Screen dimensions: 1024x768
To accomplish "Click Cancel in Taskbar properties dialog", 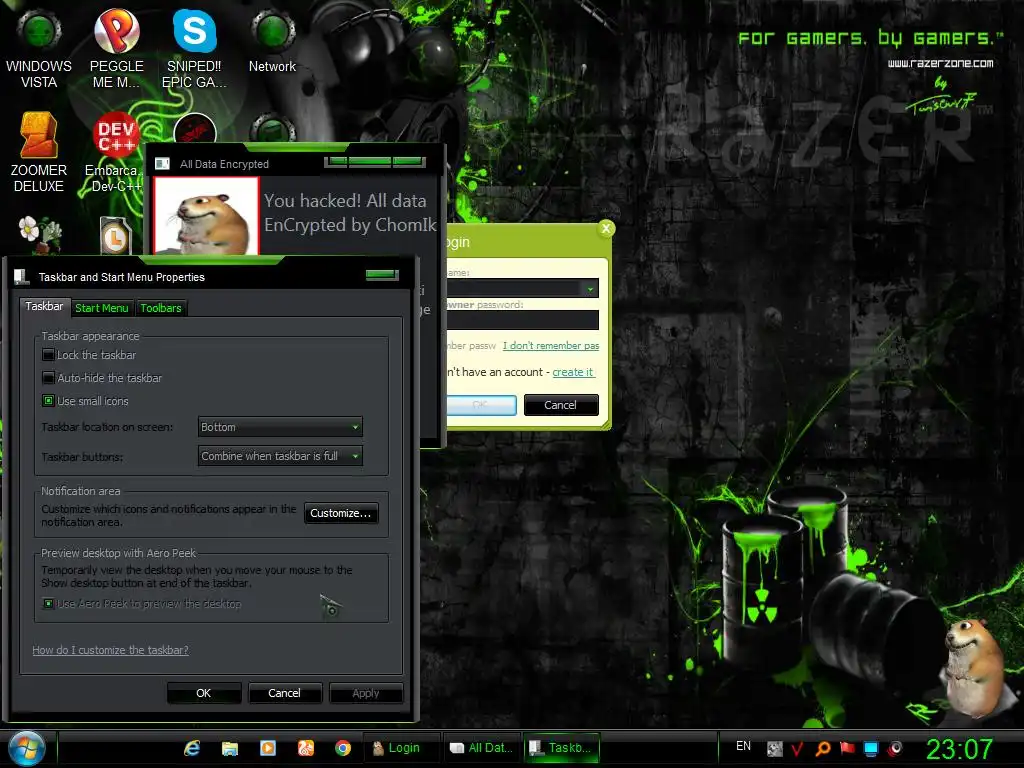I will [285, 693].
